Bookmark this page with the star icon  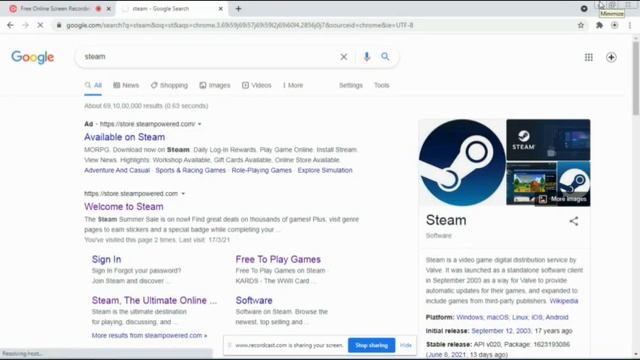click(x=580, y=25)
